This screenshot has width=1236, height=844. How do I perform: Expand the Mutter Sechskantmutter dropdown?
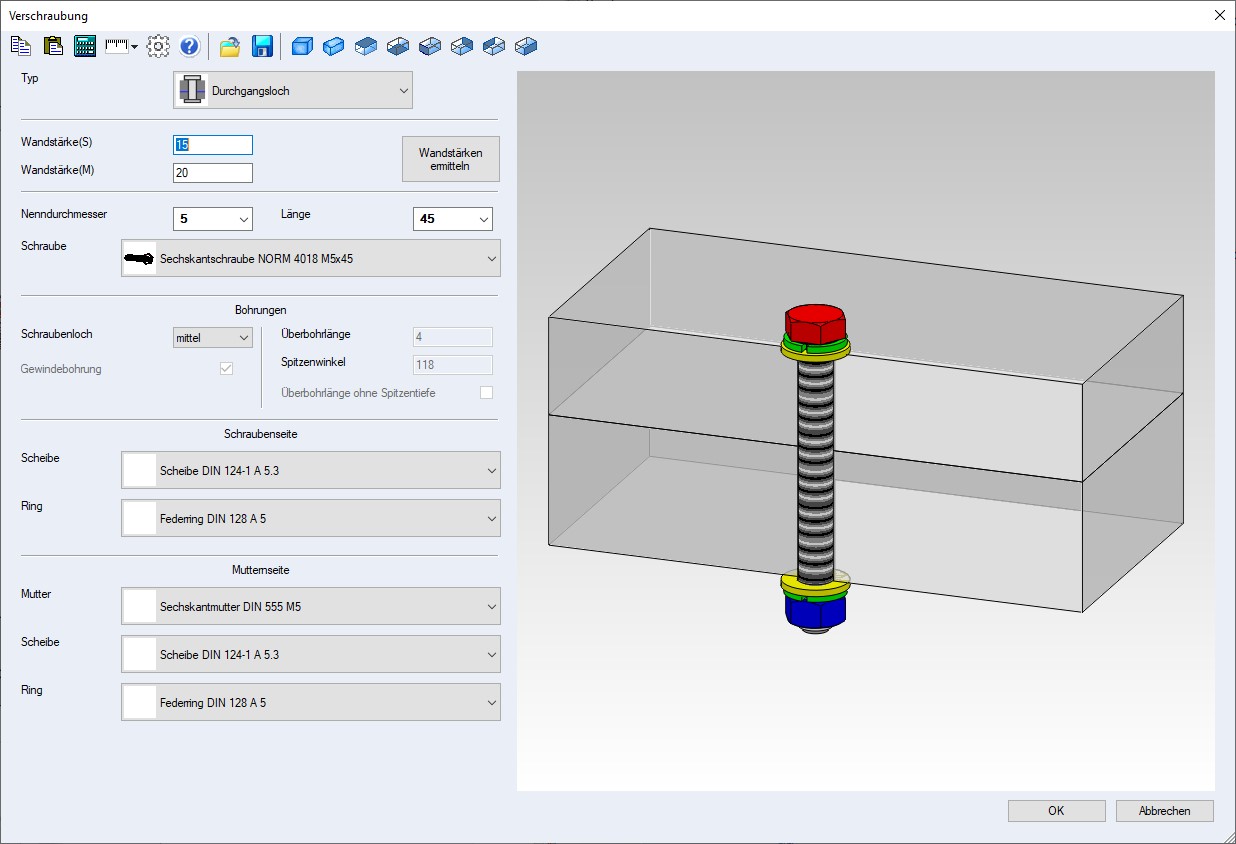tap(491, 607)
